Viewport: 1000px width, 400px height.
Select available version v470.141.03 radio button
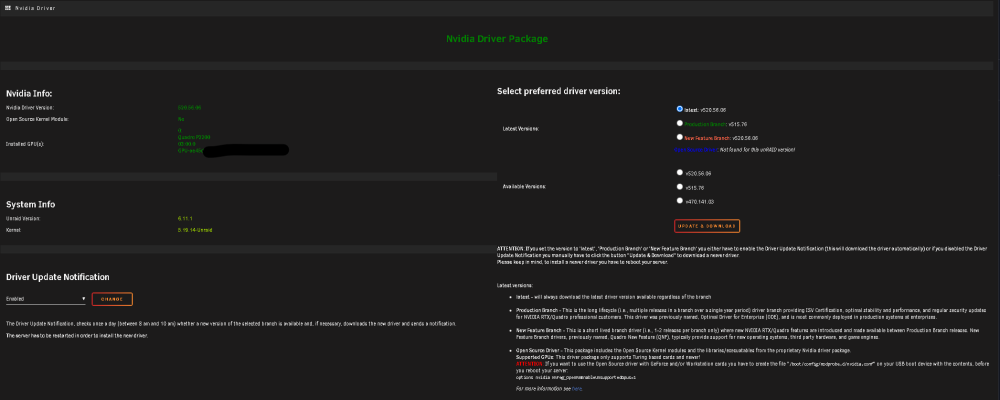(x=680, y=200)
